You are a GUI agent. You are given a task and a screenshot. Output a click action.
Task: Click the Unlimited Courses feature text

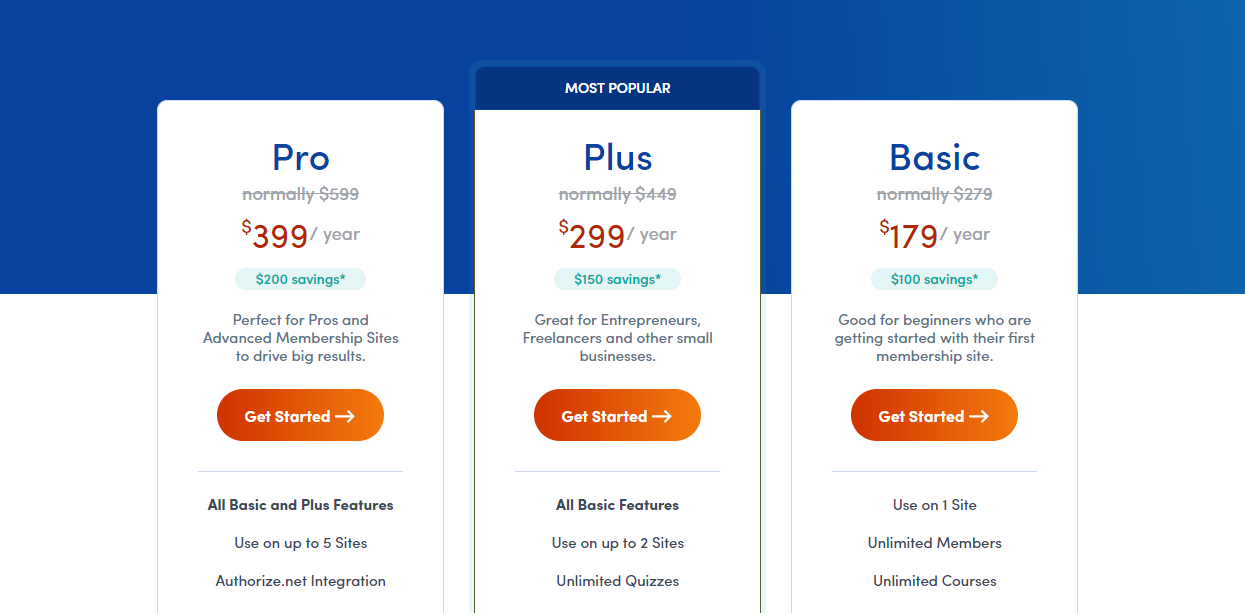click(934, 581)
